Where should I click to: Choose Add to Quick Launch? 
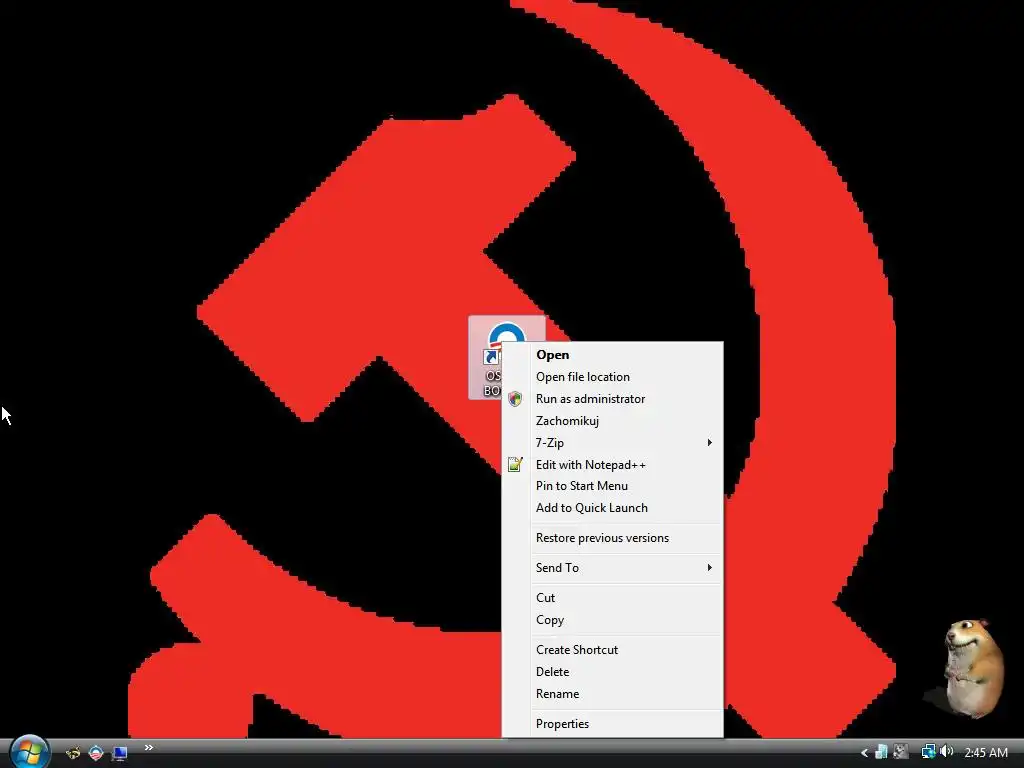pyautogui.click(x=613, y=508)
